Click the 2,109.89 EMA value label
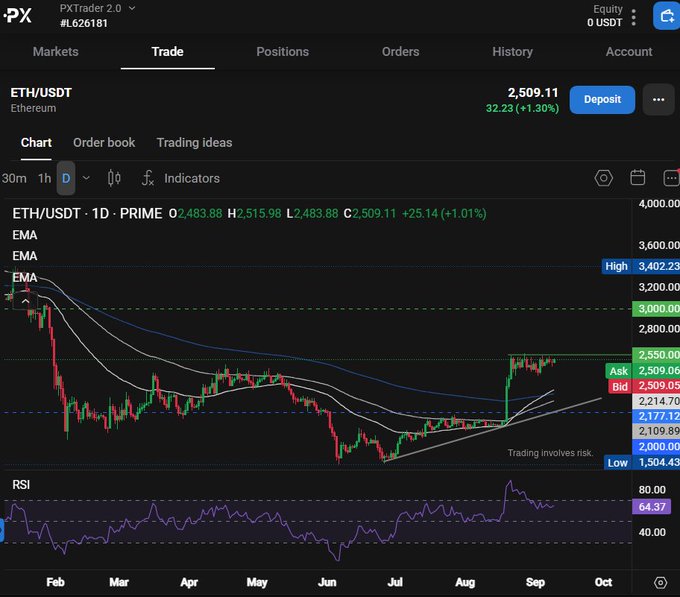This screenshot has width=680, height=597. [x=656, y=431]
